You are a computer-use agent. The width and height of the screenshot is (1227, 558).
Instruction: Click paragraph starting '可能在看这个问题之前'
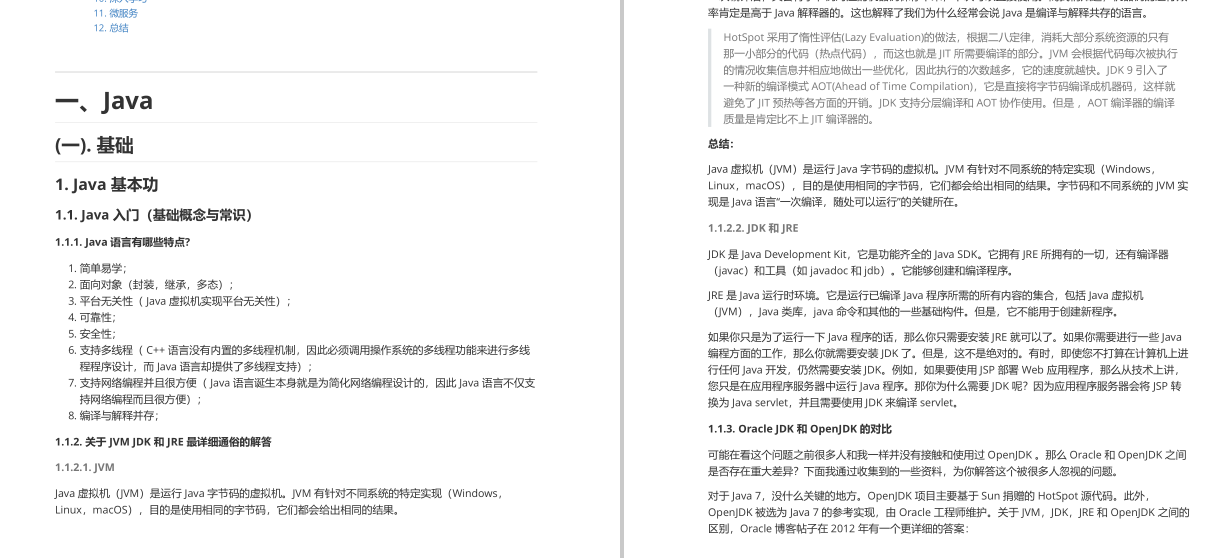coord(947,463)
